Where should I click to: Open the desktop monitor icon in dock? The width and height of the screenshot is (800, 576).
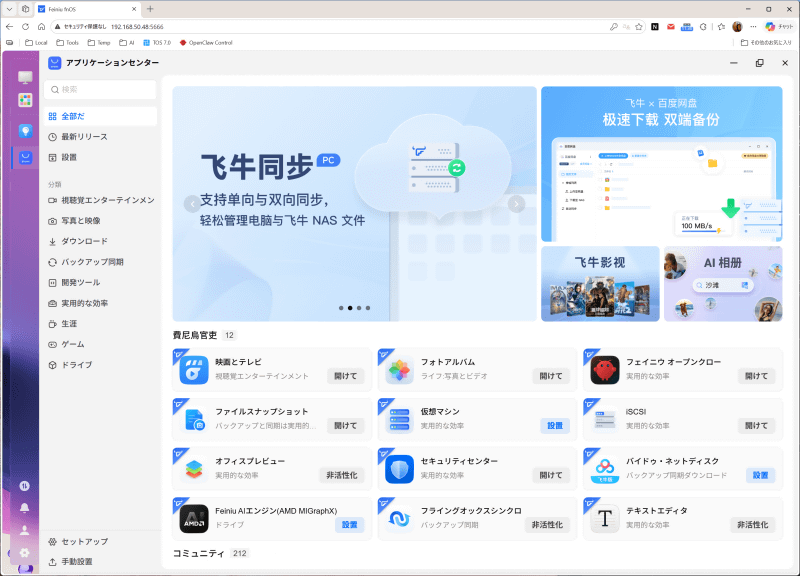pos(25,77)
